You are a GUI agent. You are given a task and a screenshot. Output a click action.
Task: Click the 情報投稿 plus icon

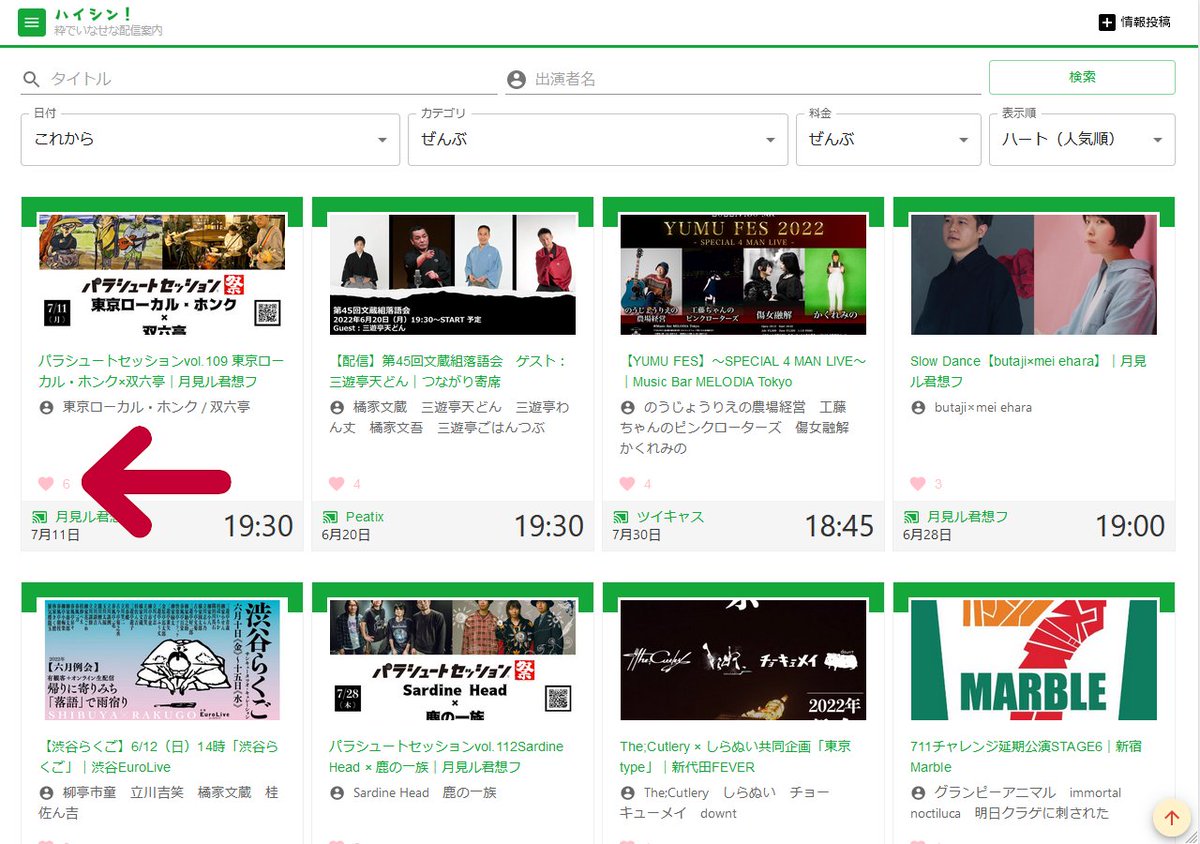pyautogui.click(x=1106, y=22)
